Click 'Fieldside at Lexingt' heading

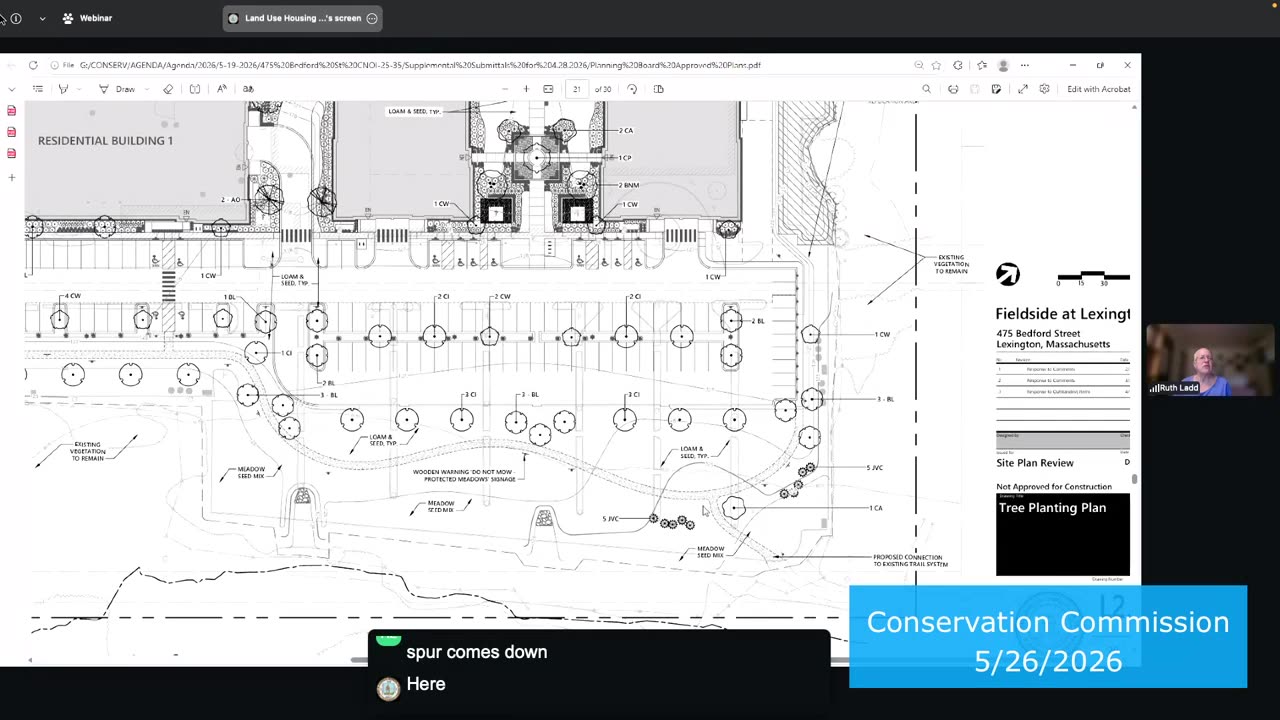[1062, 314]
